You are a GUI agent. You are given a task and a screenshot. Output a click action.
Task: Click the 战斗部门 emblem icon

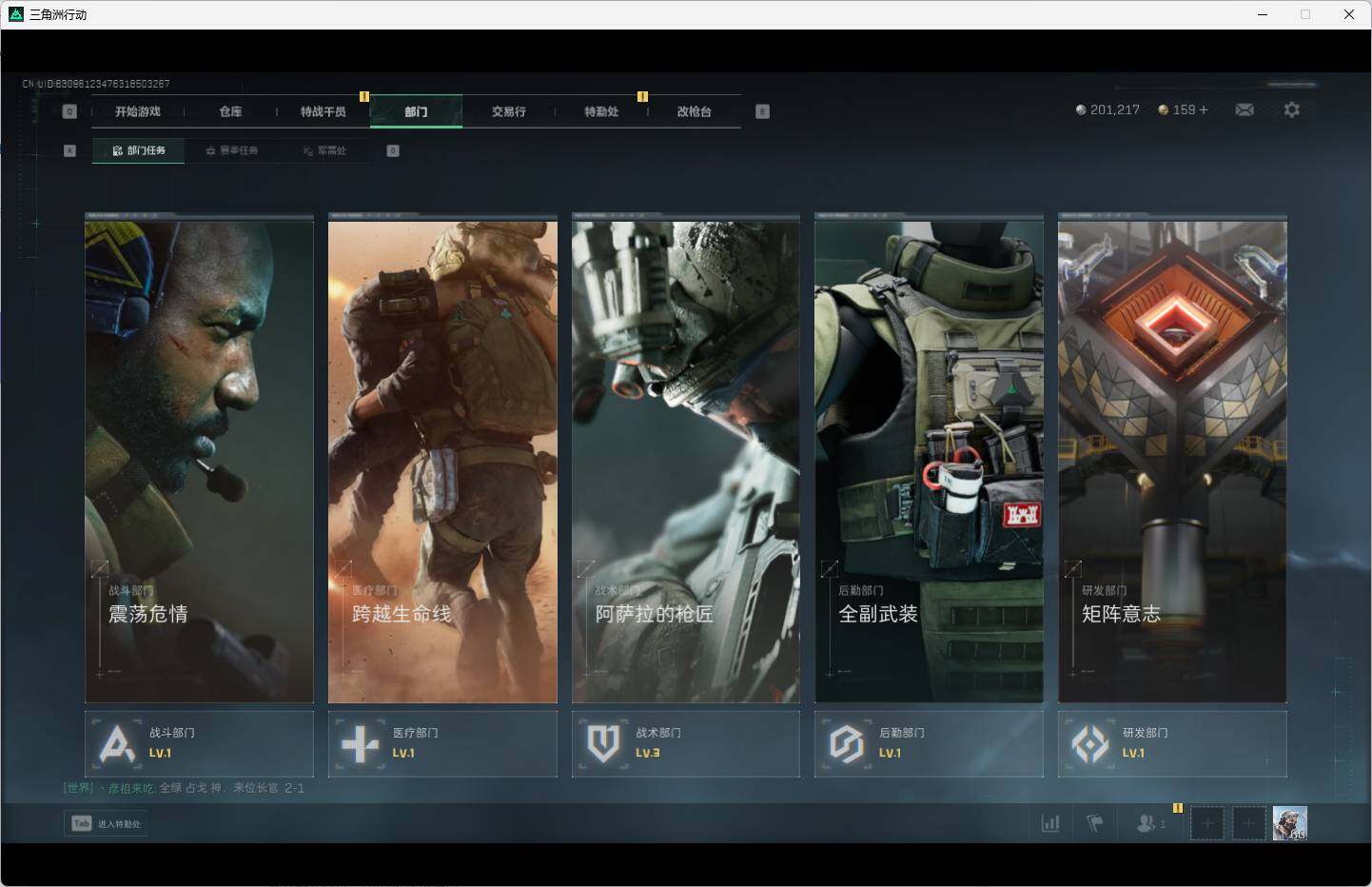click(x=117, y=743)
